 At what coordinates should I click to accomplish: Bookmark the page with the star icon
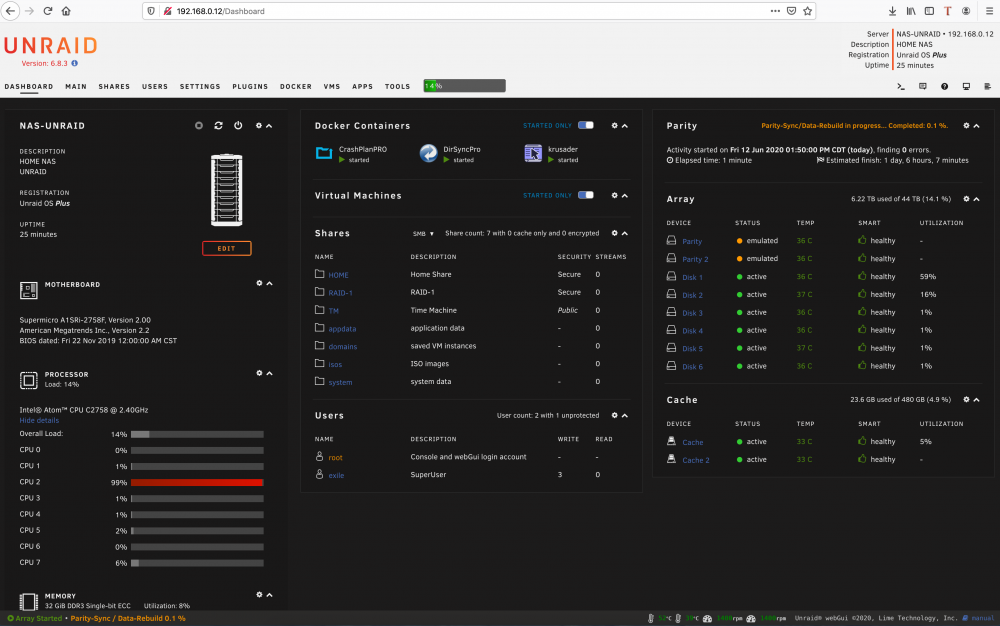[x=807, y=11]
